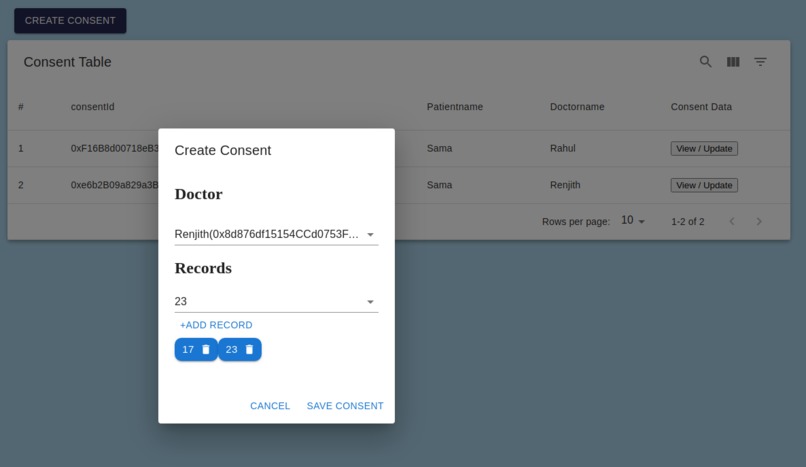Click the Create Consent dialog title
Screen dimensions: 806x467
tap(223, 150)
